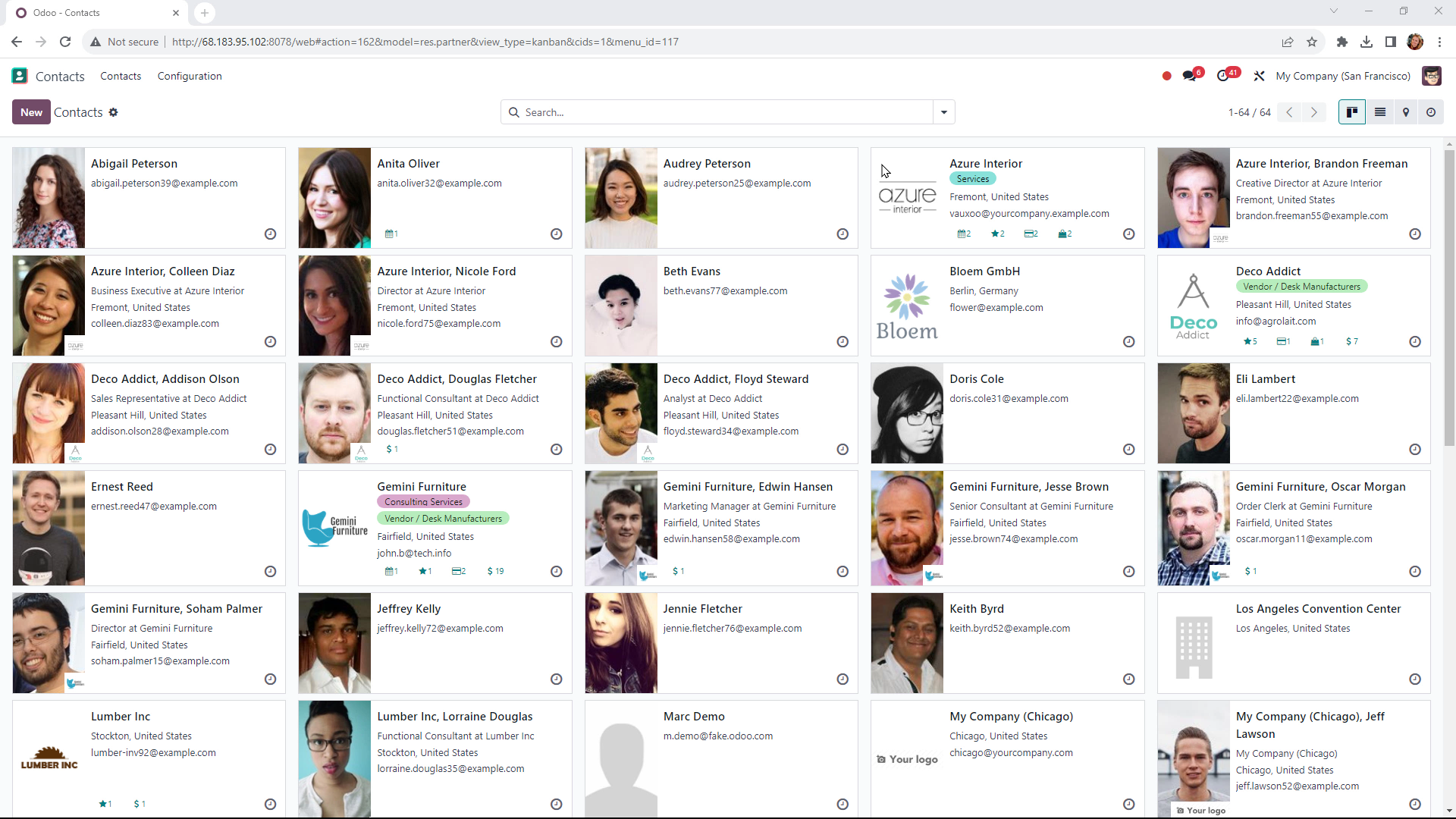Toggle search options dropdown arrow
1456x819 pixels.
pyautogui.click(x=944, y=112)
